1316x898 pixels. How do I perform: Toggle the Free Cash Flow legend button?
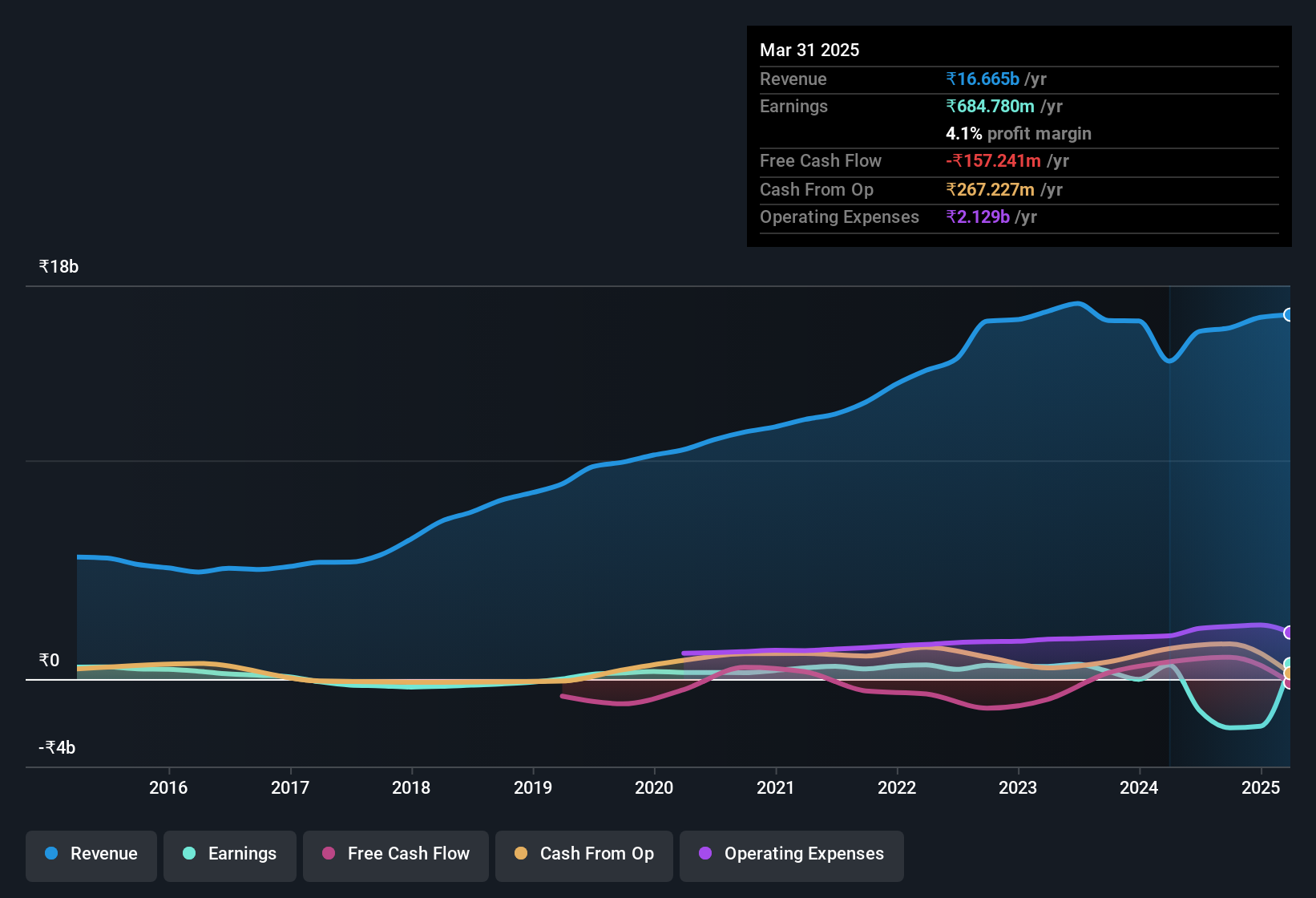coord(396,856)
